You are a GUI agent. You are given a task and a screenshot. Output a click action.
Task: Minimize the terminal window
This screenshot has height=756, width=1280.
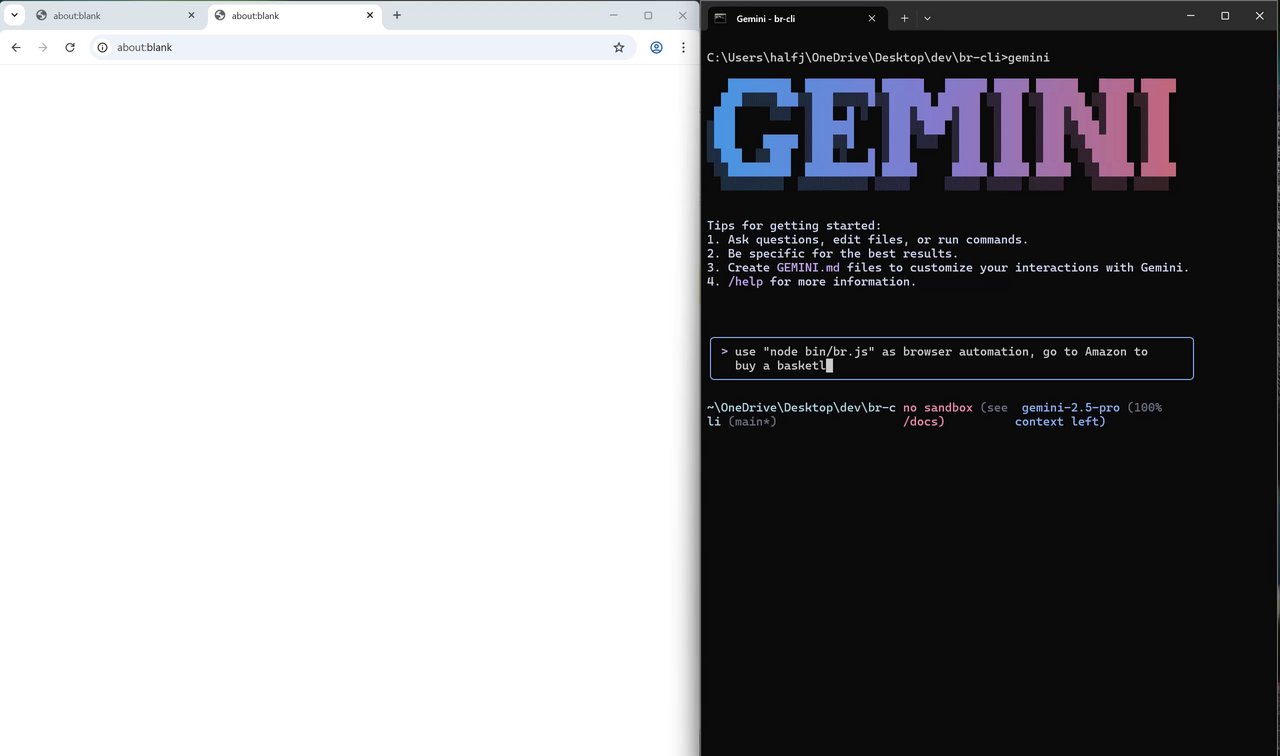coord(1191,15)
